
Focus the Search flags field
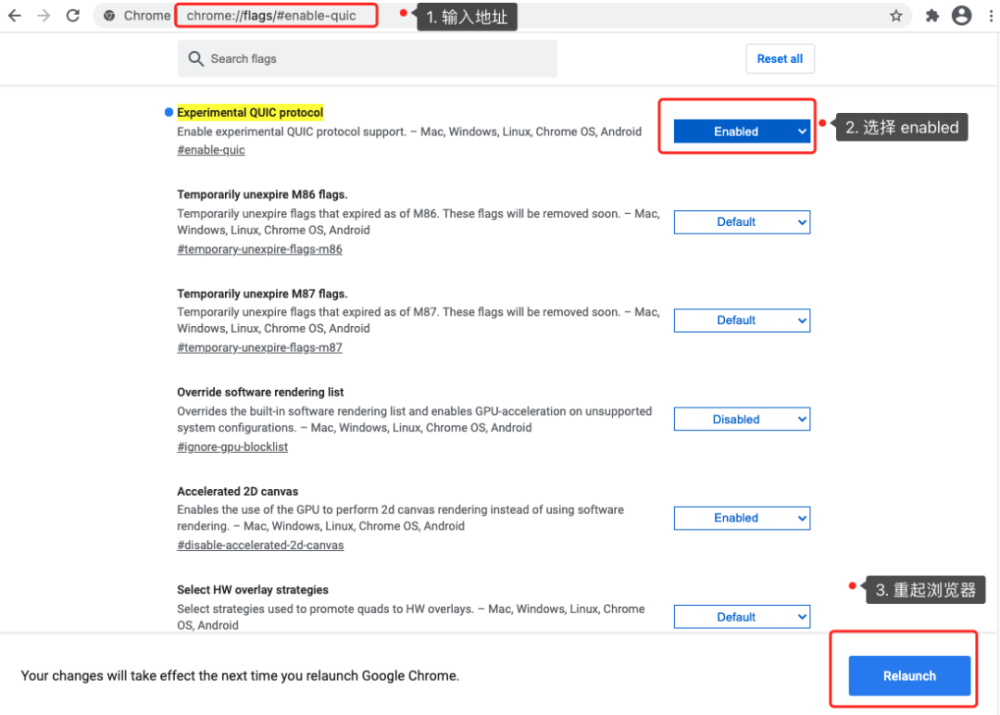[x=367, y=59]
